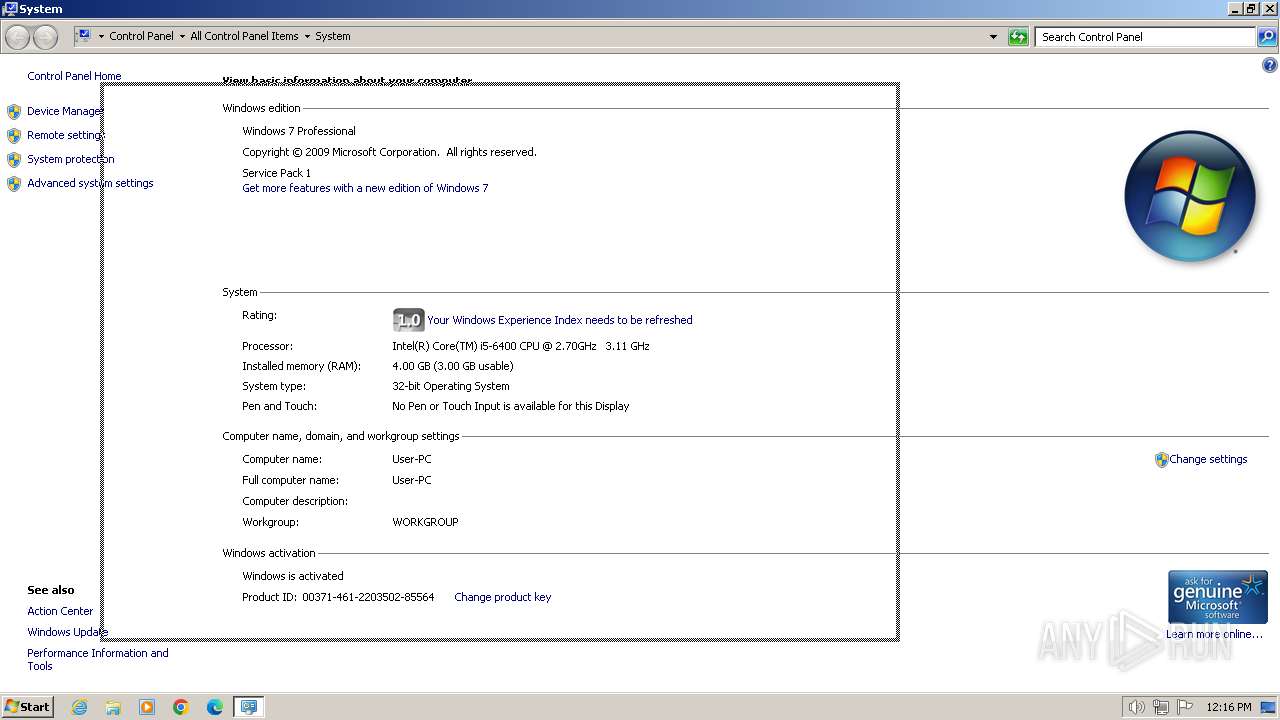Open Internet Explorer from the taskbar
This screenshot has width=1280, height=720.
(79, 707)
